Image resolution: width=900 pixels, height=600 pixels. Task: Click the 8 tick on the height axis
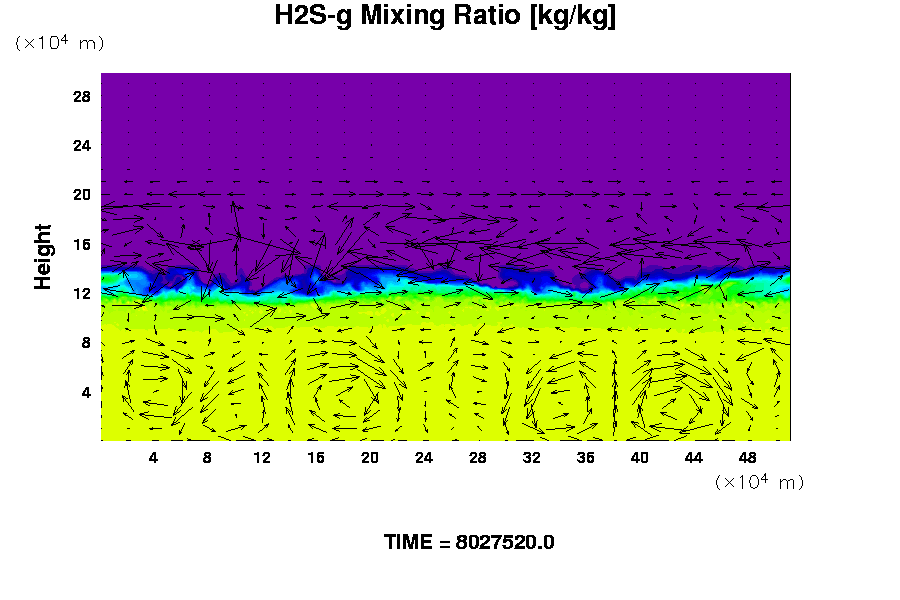pos(86,342)
